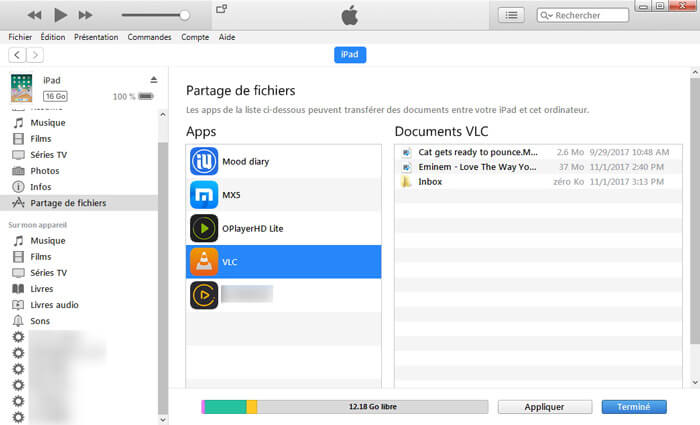Click the Appliquer button
700x425 pixels.
coord(544,407)
